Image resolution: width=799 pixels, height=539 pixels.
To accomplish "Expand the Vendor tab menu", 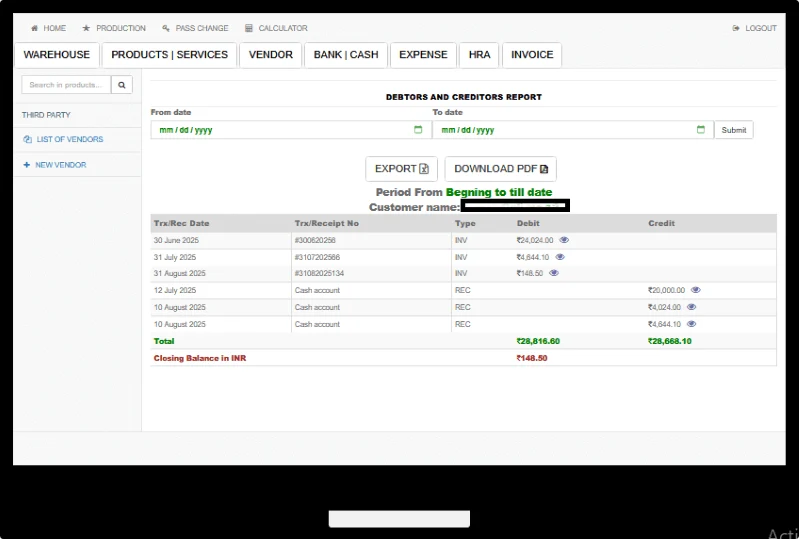I will (271, 55).
